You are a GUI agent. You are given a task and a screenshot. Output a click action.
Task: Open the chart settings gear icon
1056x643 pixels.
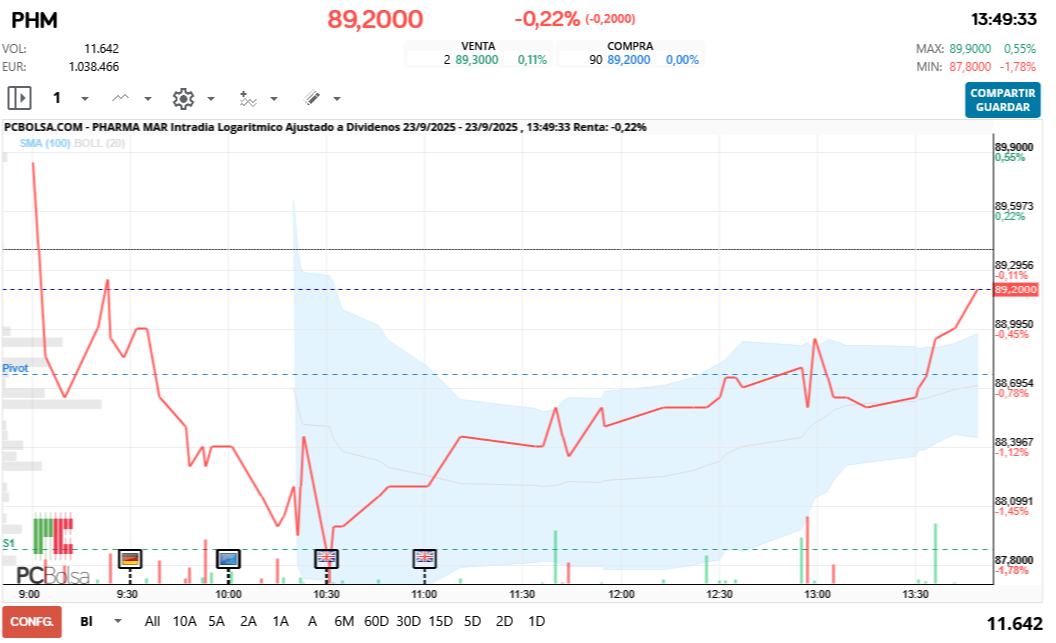coord(183,99)
